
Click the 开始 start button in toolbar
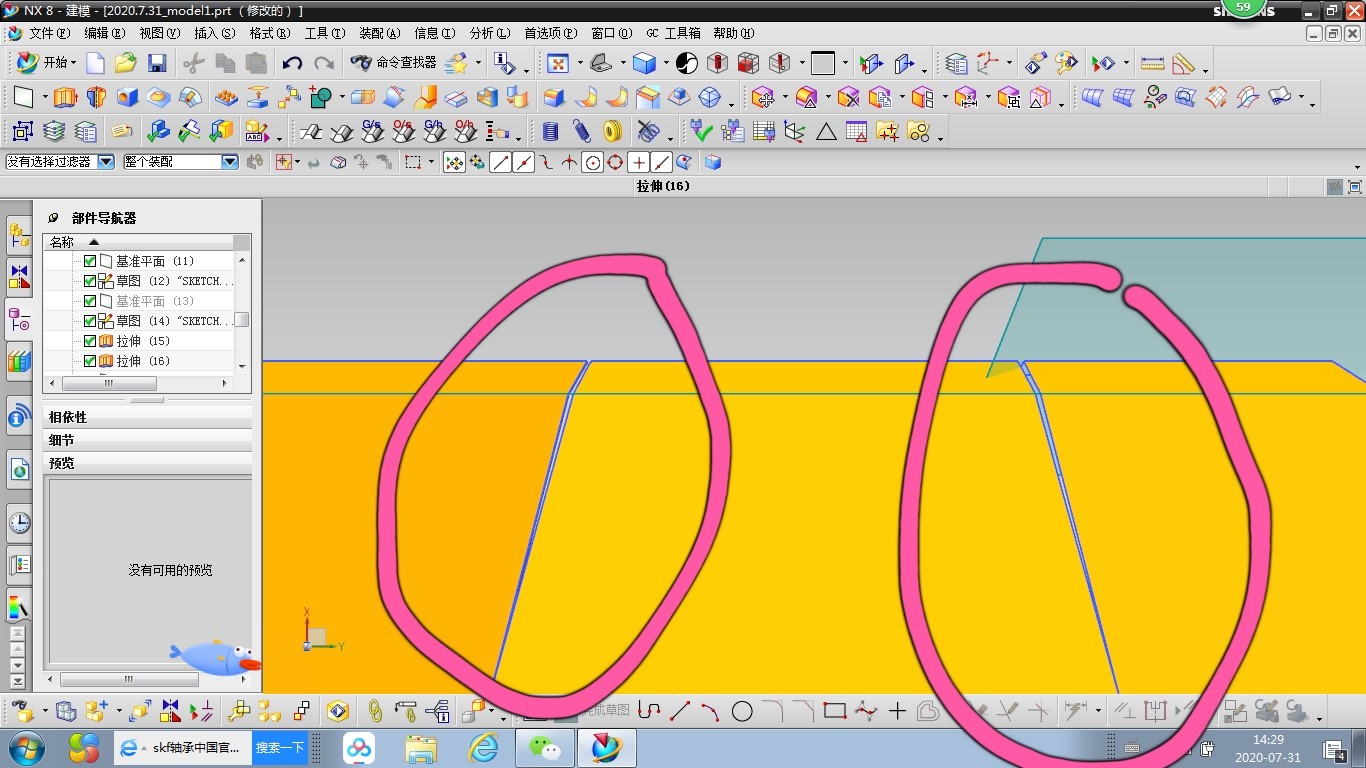(x=45, y=63)
